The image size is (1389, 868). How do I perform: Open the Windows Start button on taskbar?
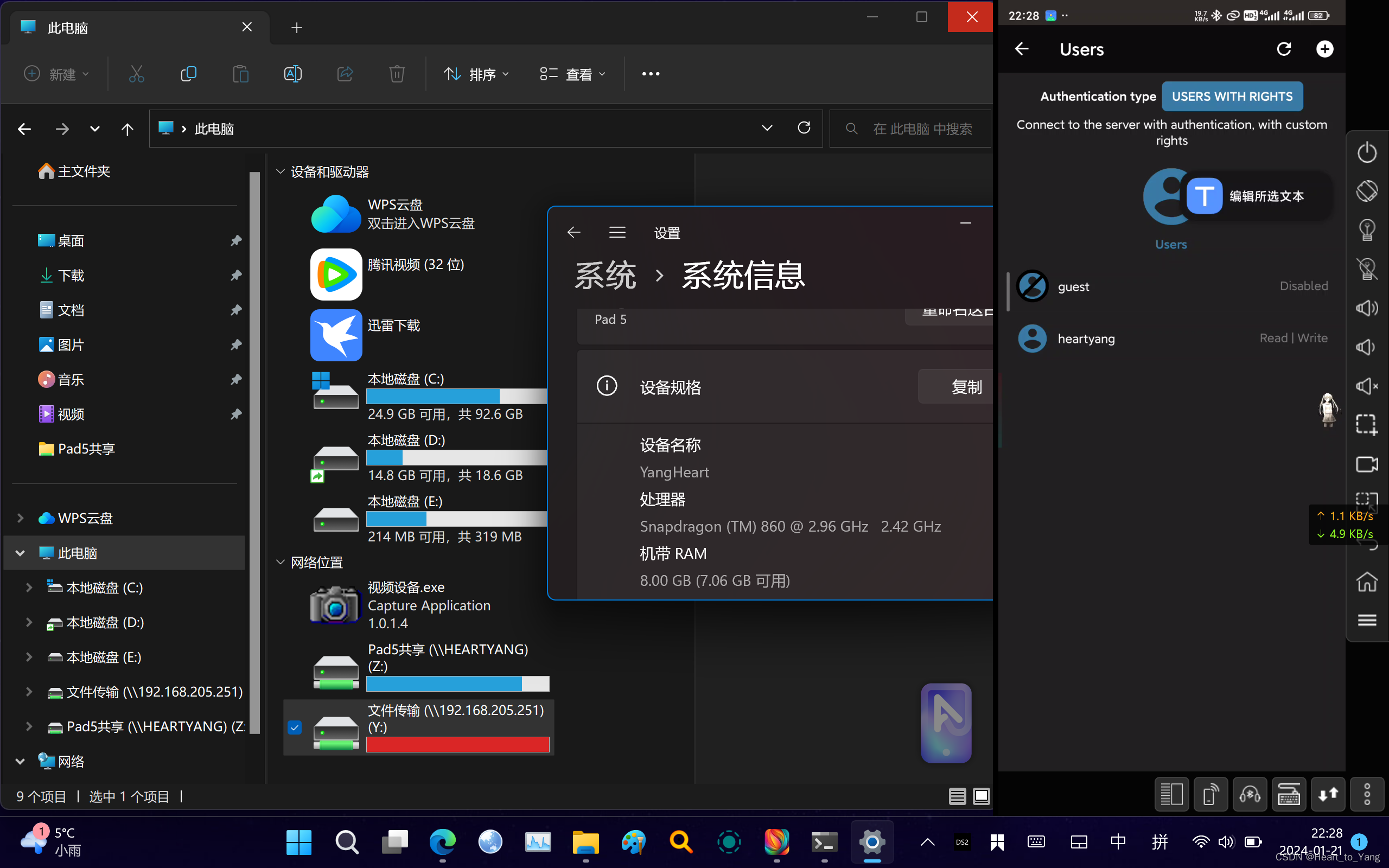coord(298,842)
